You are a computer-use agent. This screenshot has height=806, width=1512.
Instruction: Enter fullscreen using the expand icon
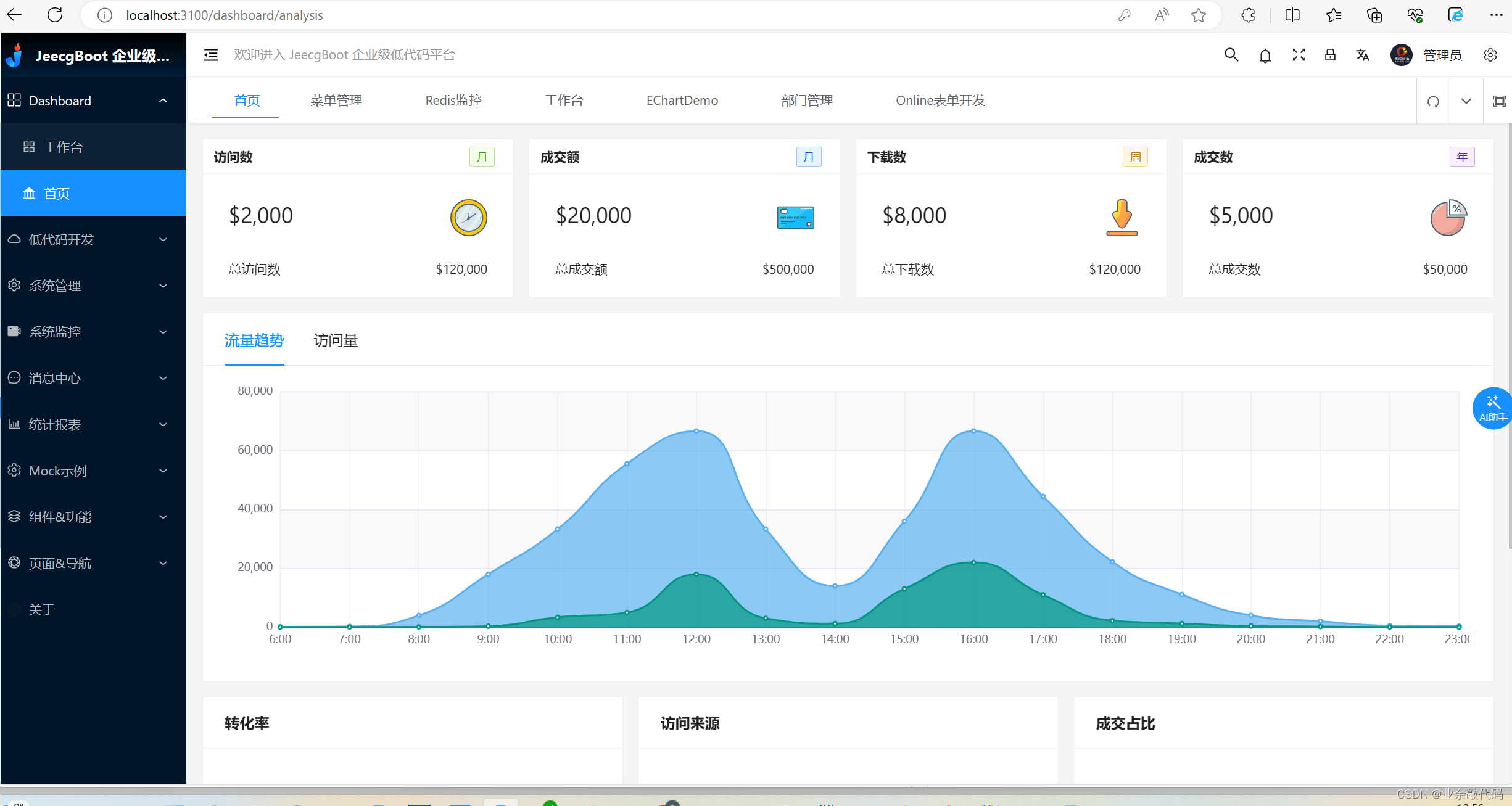1299,55
